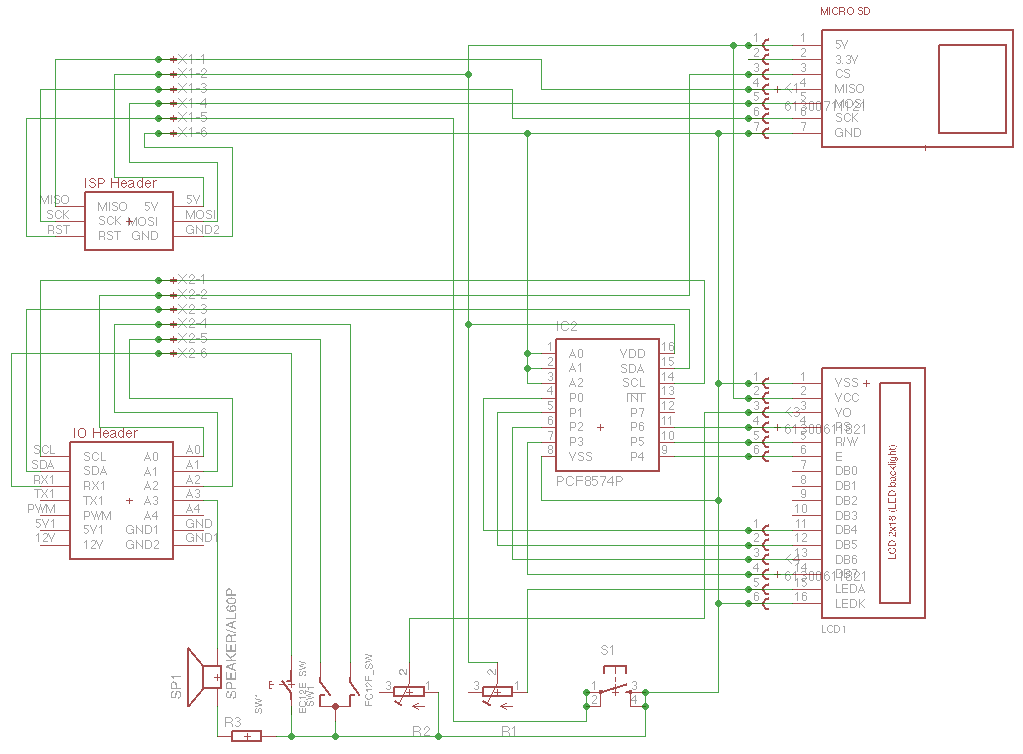Select the X2-4 terminal label

[x=192, y=324]
